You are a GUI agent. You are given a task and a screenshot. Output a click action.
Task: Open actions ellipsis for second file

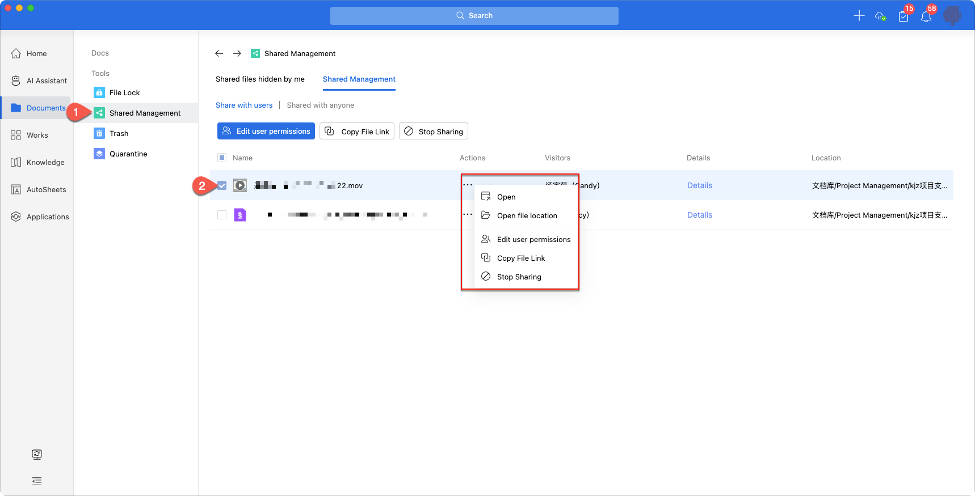point(466,215)
